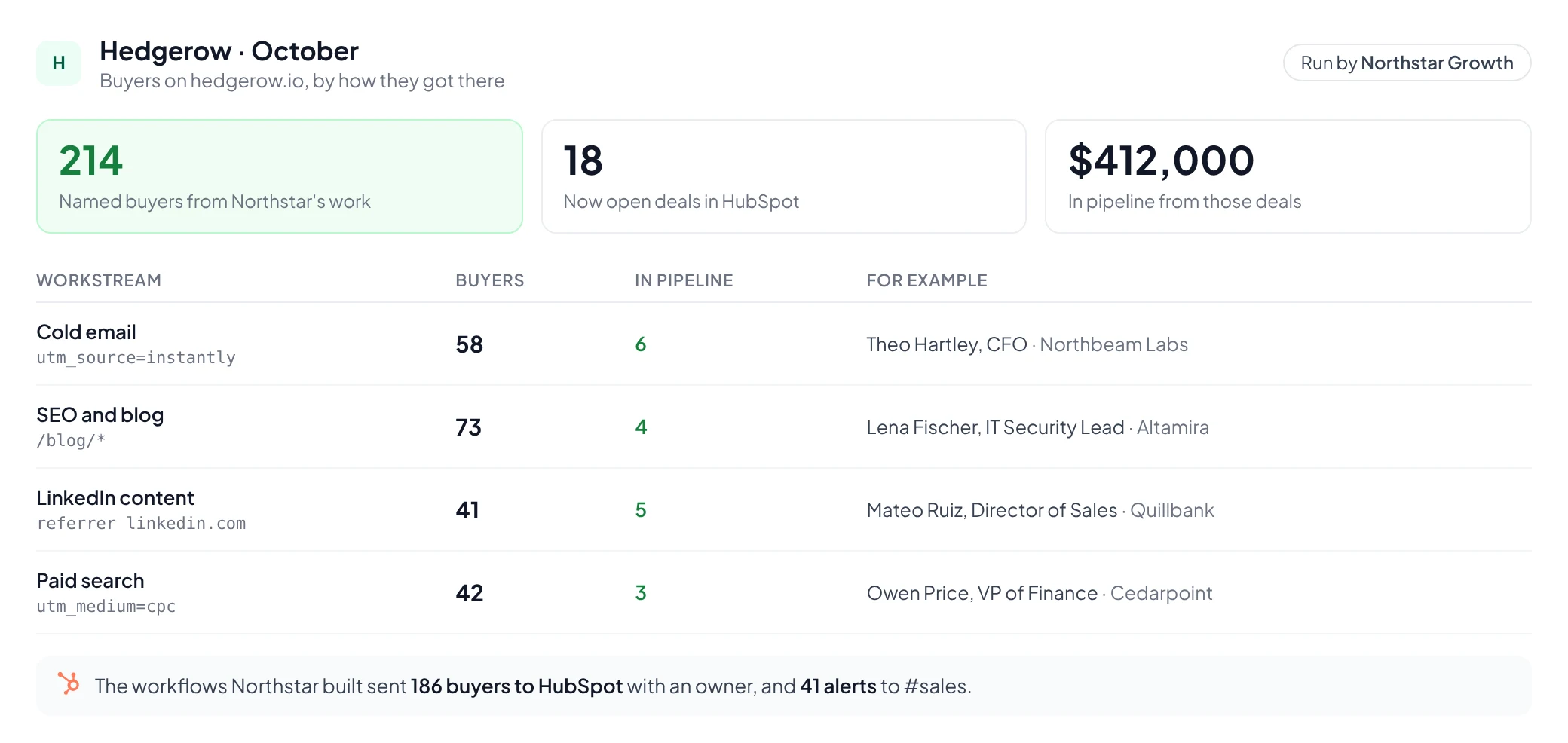Click buyers count 42 for Paid search
The image size is (1568, 743).
(x=470, y=593)
